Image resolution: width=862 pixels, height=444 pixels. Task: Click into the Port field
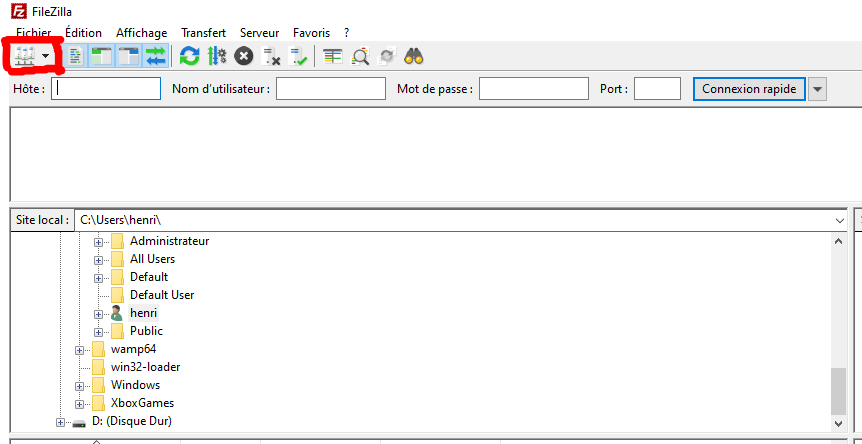point(657,88)
